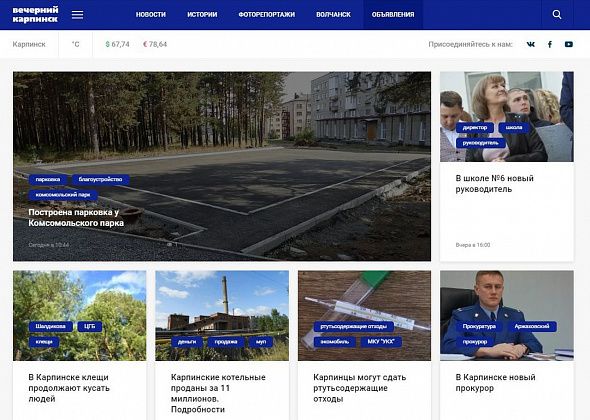Select the продажа tag
This screenshot has width=590, height=420.
(x=226, y=342)
